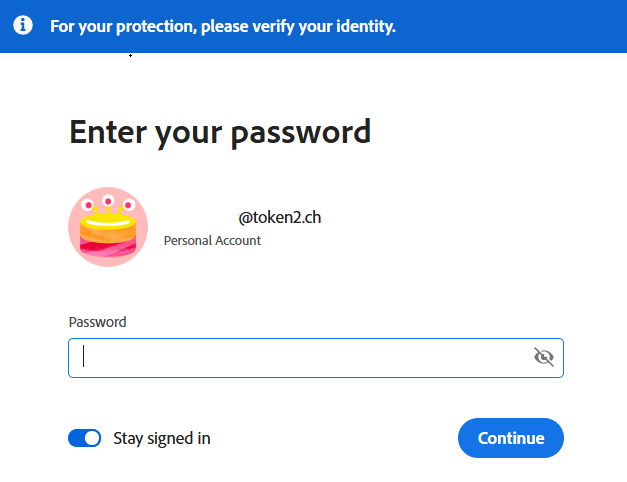The width and height of the screenshot is (627, 482).
Task: Toggle the Stay signed in switch
Action: point(85,438)
